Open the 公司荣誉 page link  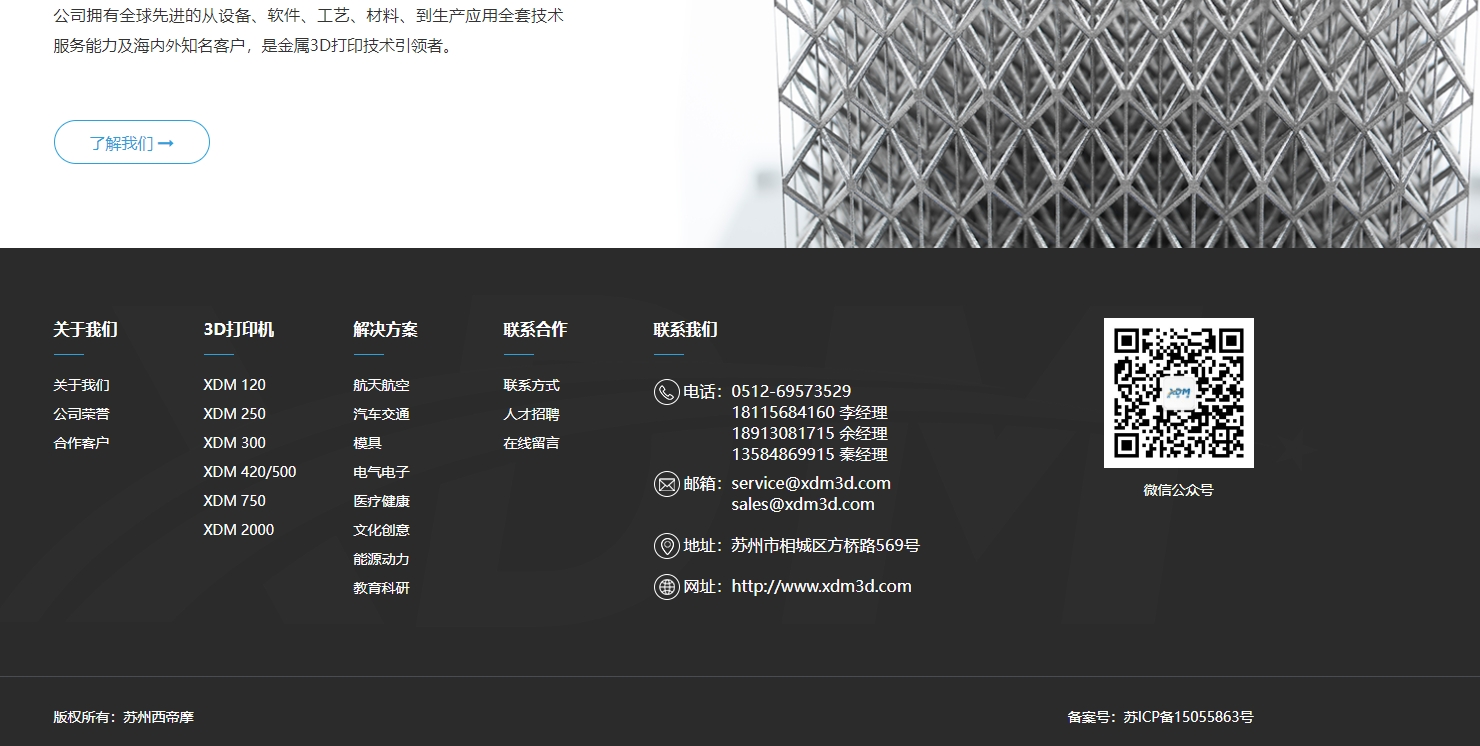click(x=82, y=413)
